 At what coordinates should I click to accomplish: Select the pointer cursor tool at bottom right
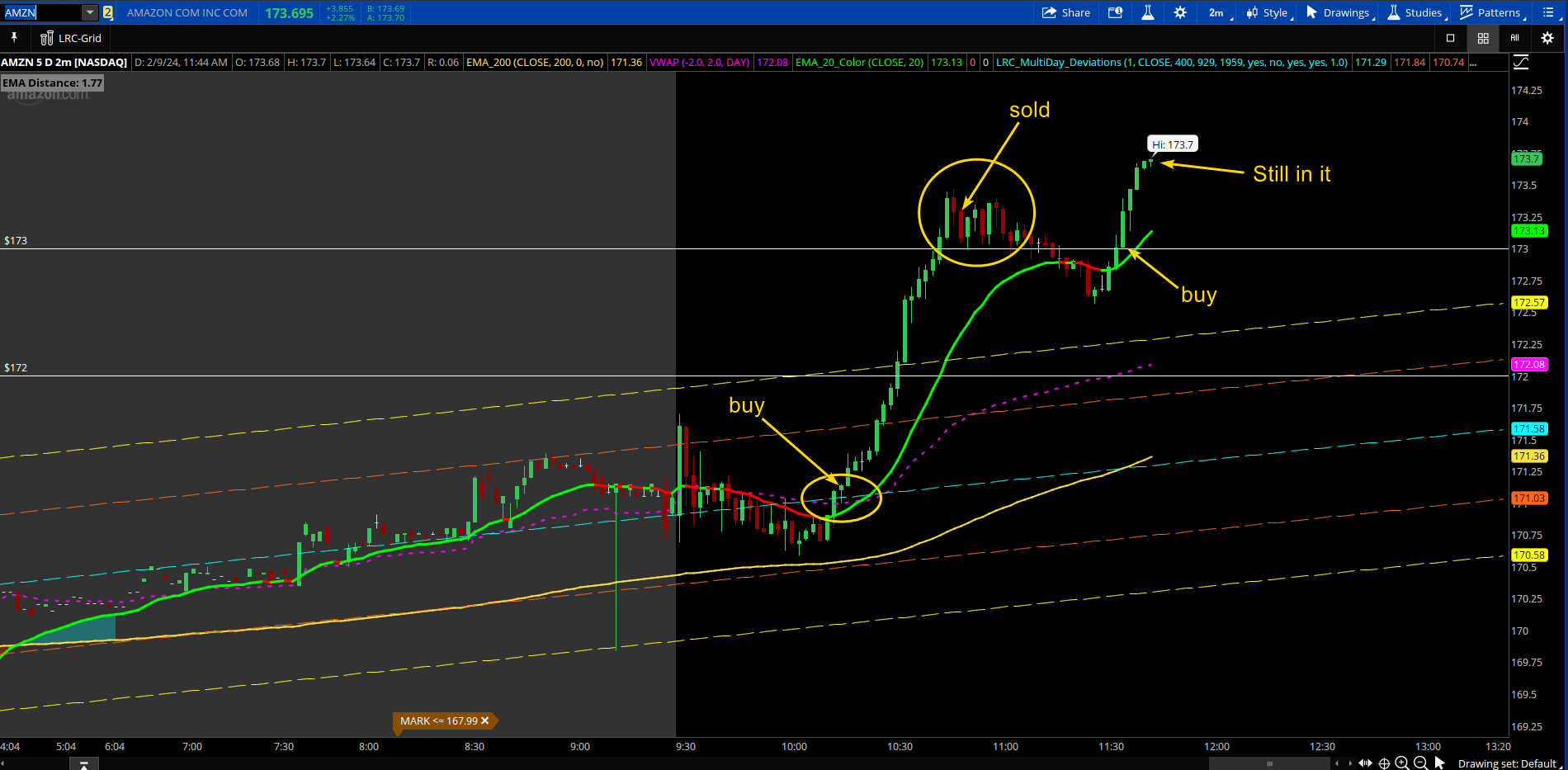click(x=1440, y=763)
